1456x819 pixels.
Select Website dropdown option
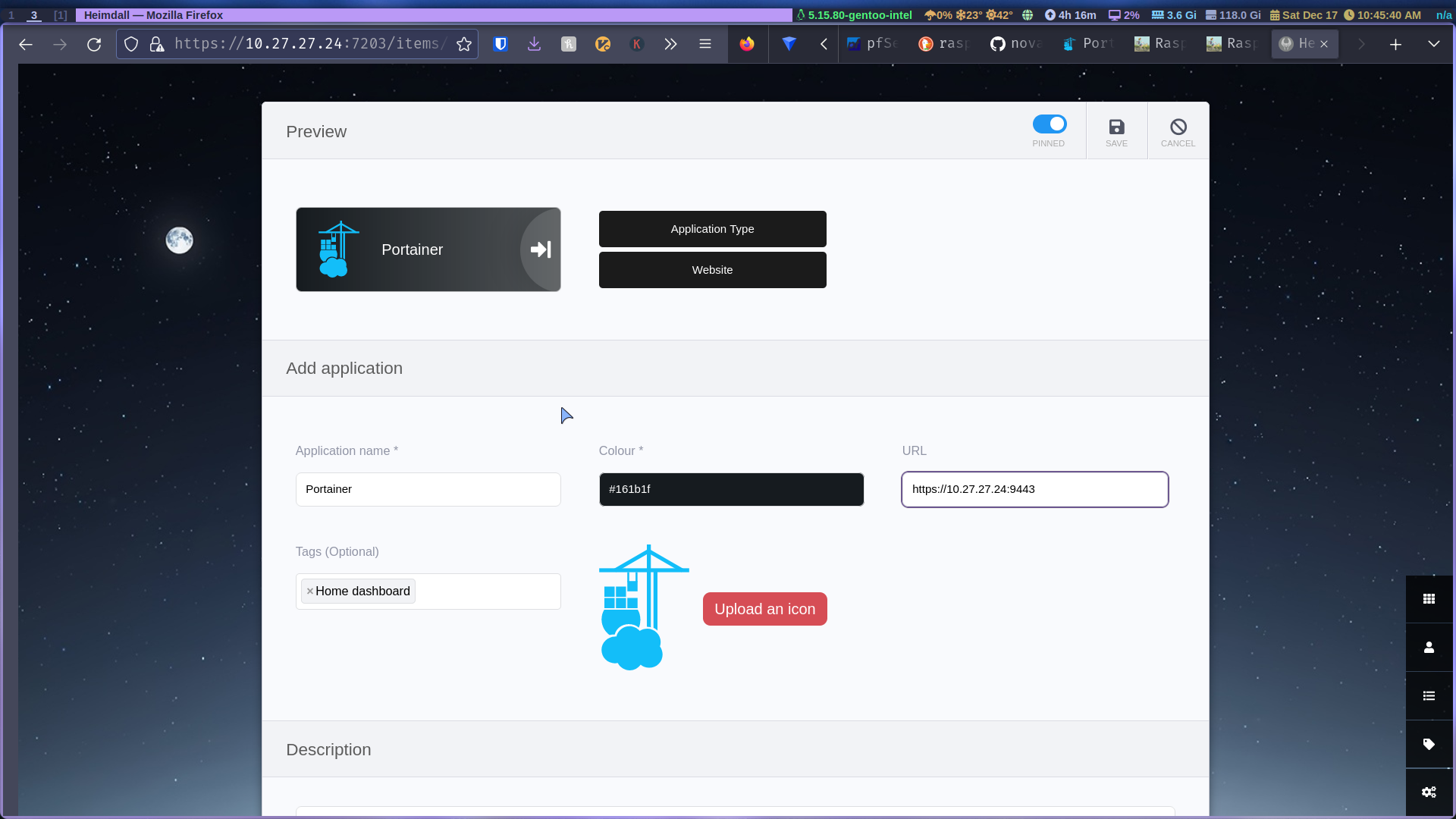pos(712,269)
